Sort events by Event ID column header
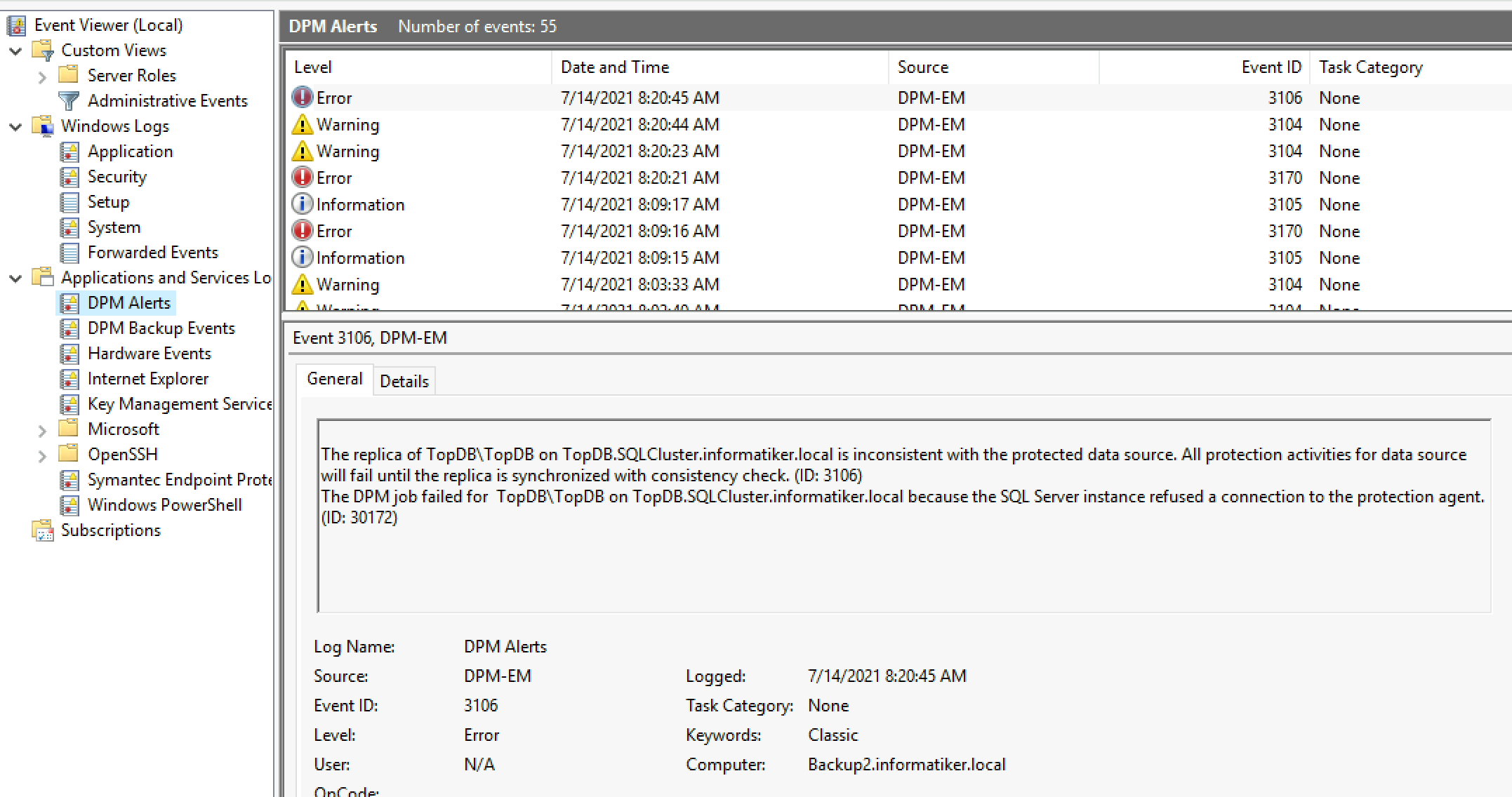This screenshot has width=1512, height=797. [x=1205, y=67]
